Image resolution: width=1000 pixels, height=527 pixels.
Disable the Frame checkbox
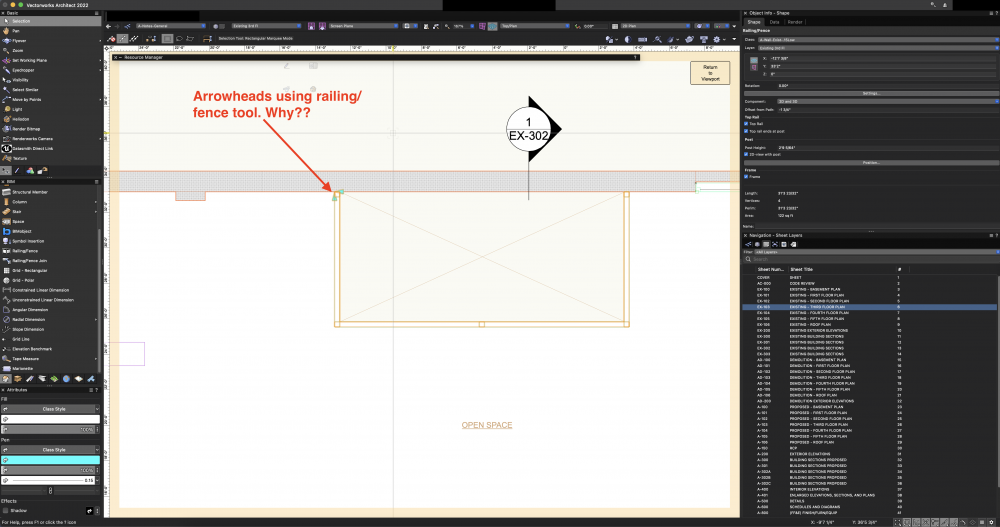pos(747,177)
